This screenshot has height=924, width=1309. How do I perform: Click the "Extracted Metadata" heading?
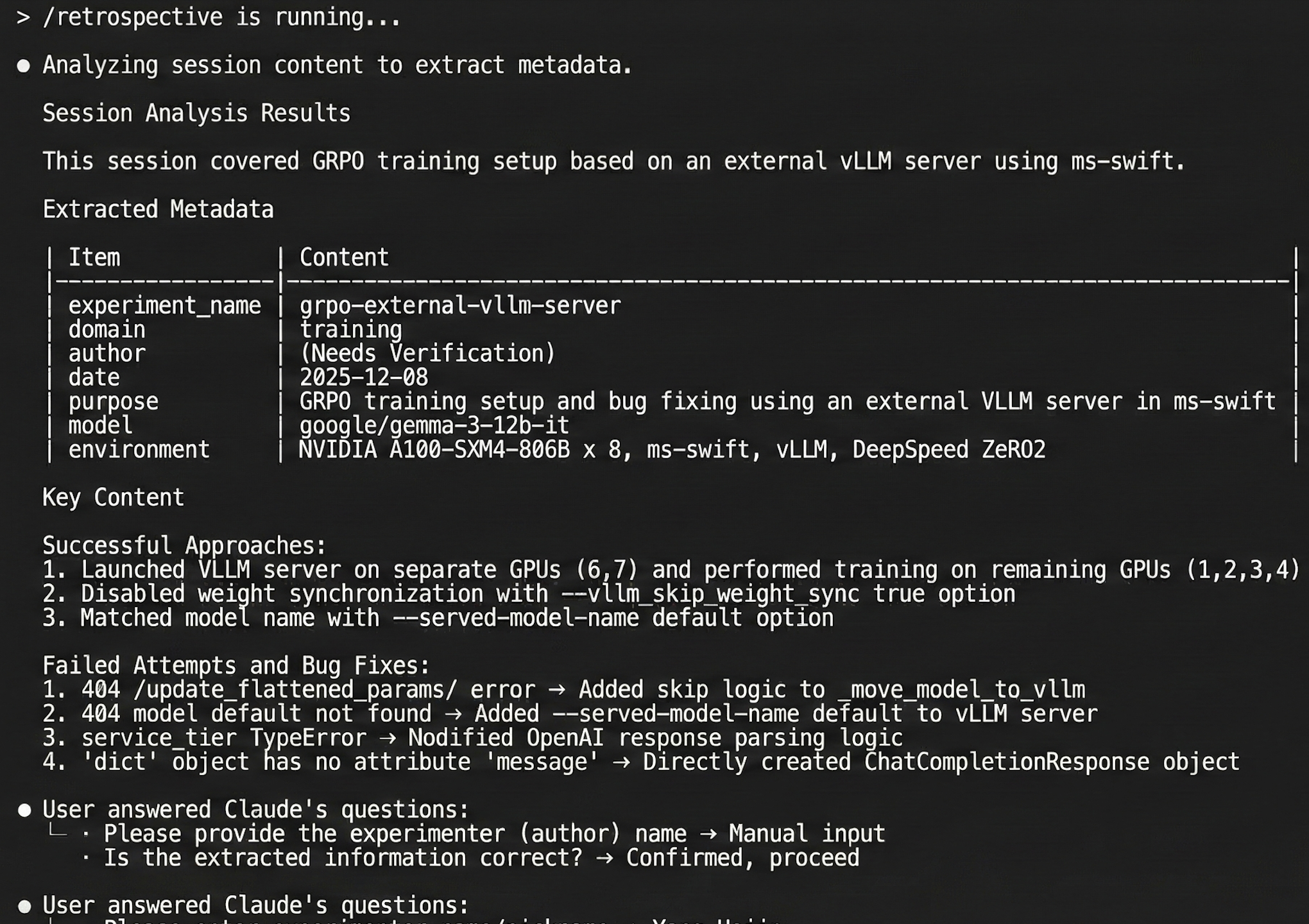coord(158,210)
